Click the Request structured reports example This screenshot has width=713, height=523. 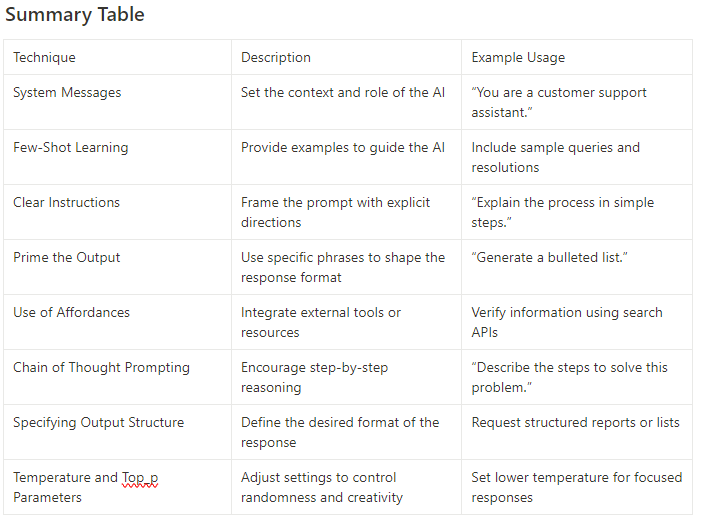pos(575,423)
